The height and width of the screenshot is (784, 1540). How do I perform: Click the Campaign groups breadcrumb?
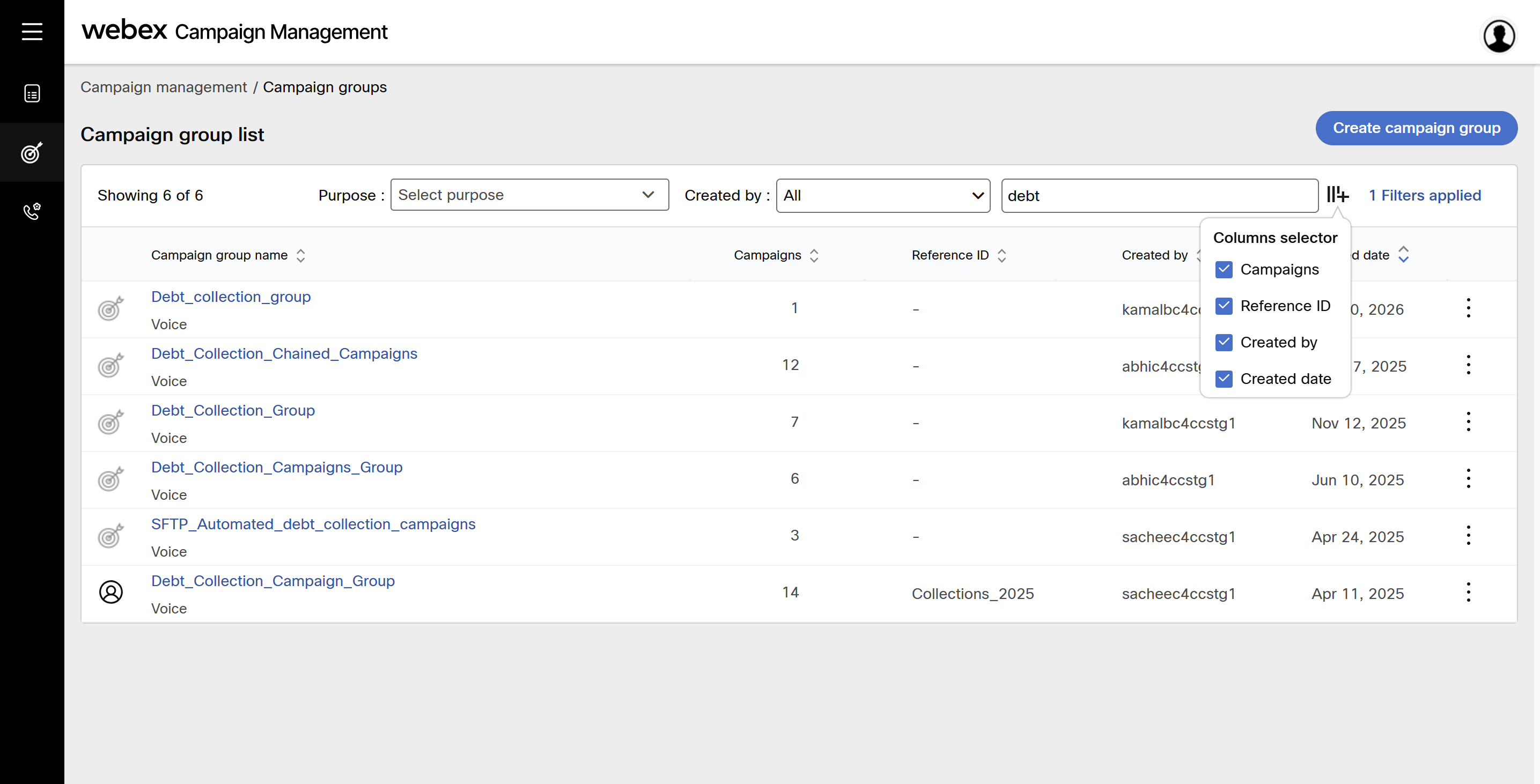pos(325,87)
